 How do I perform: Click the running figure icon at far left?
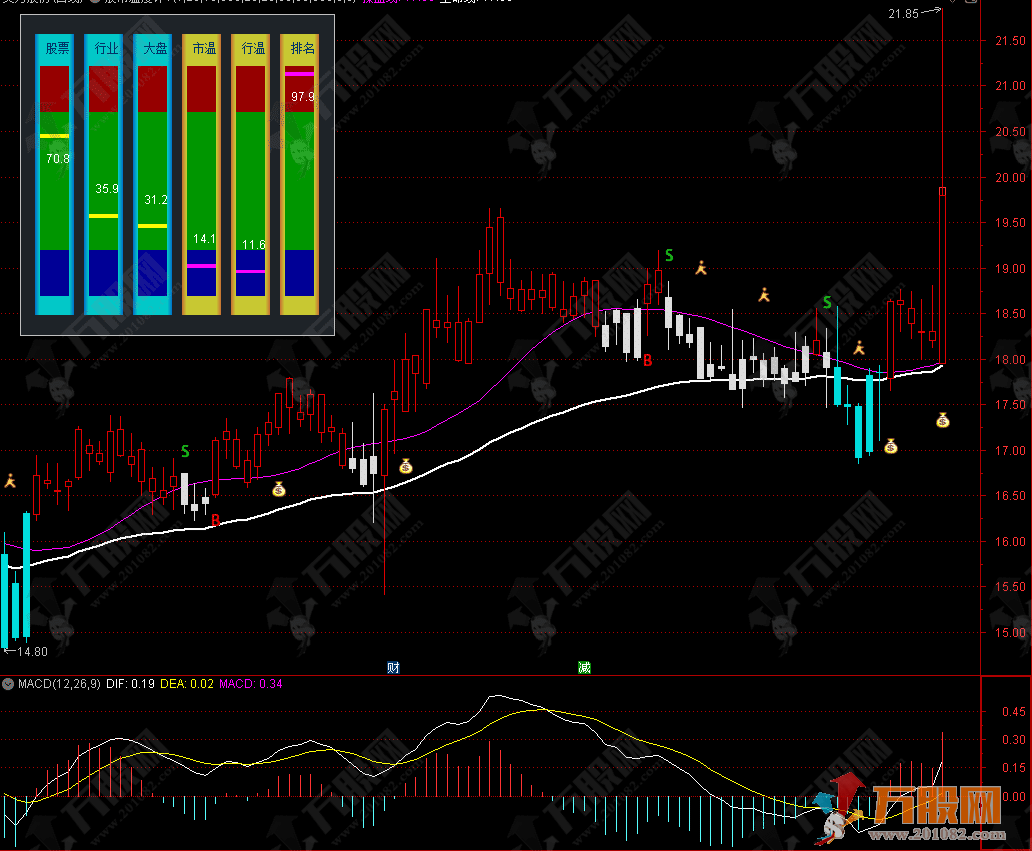pos(10,481)
